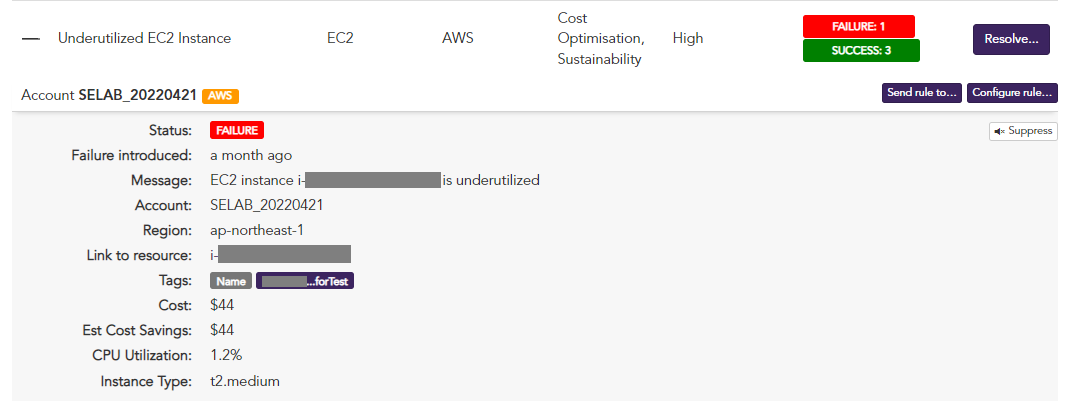This screenshot has height=401, width=1069.
Task: Open Configure rule... settings
Action: [x=1012, y=93]
